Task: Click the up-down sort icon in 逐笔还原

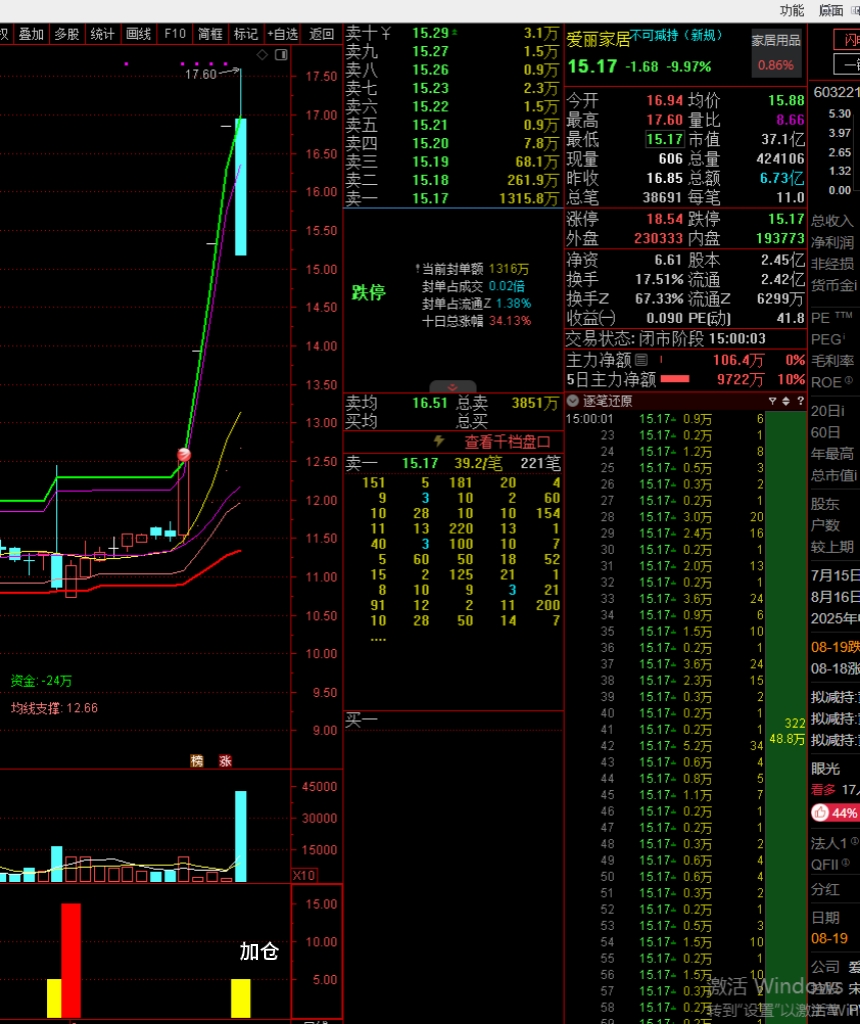Action: coord(786,401)
